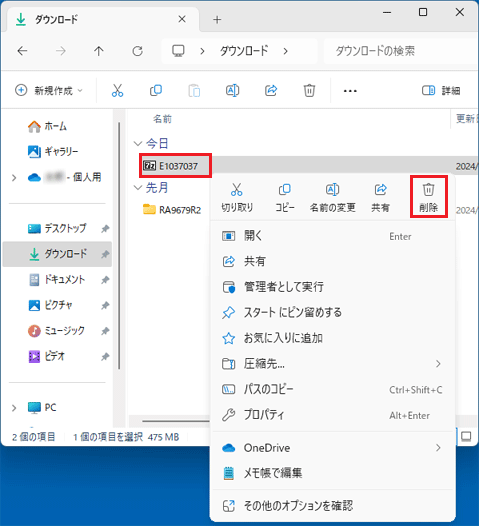Click the horizontal scrollbar in the file list
The height and width of the screenshot is (526, 479).
[x=176, y=421]
